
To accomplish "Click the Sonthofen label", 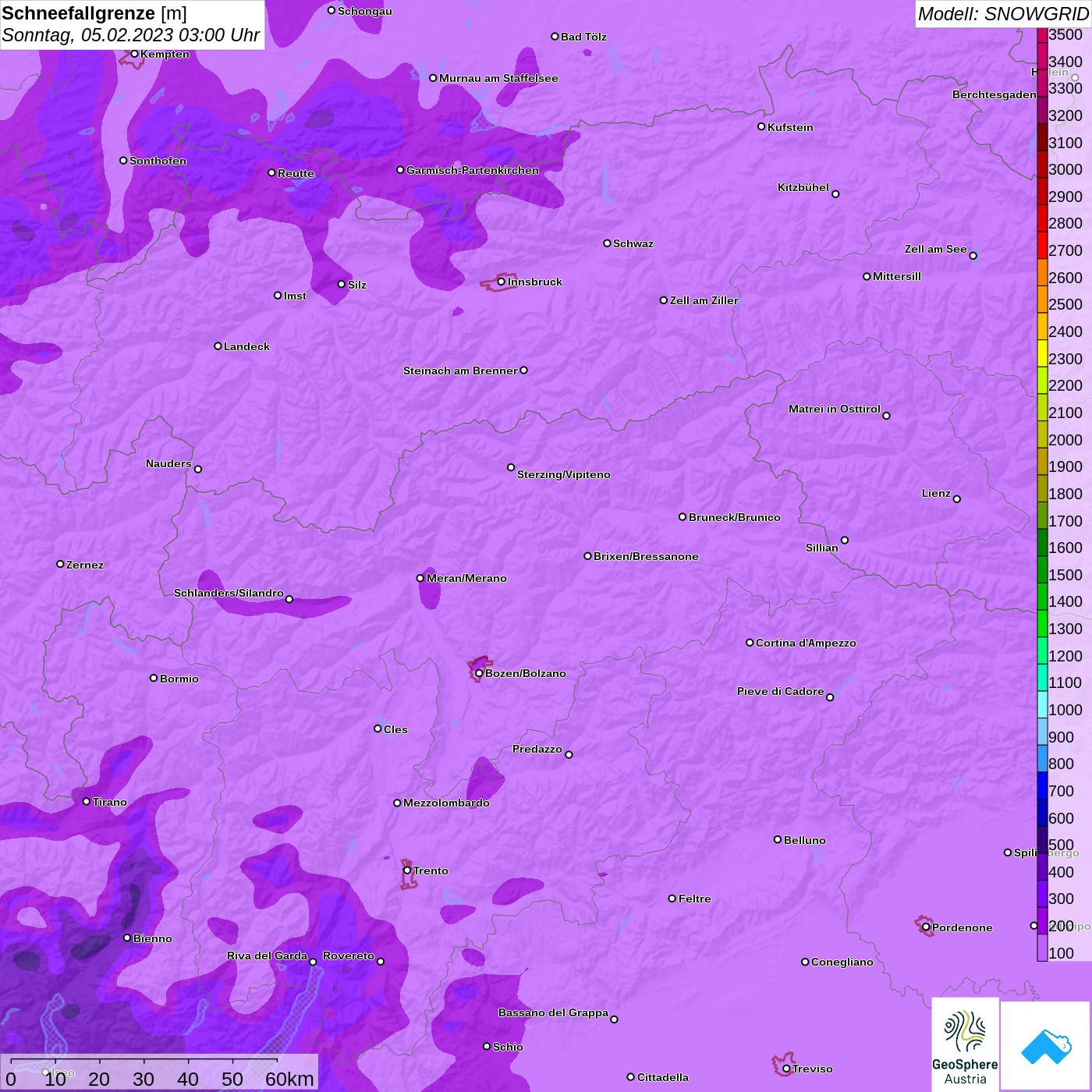I will coord(158,161).
